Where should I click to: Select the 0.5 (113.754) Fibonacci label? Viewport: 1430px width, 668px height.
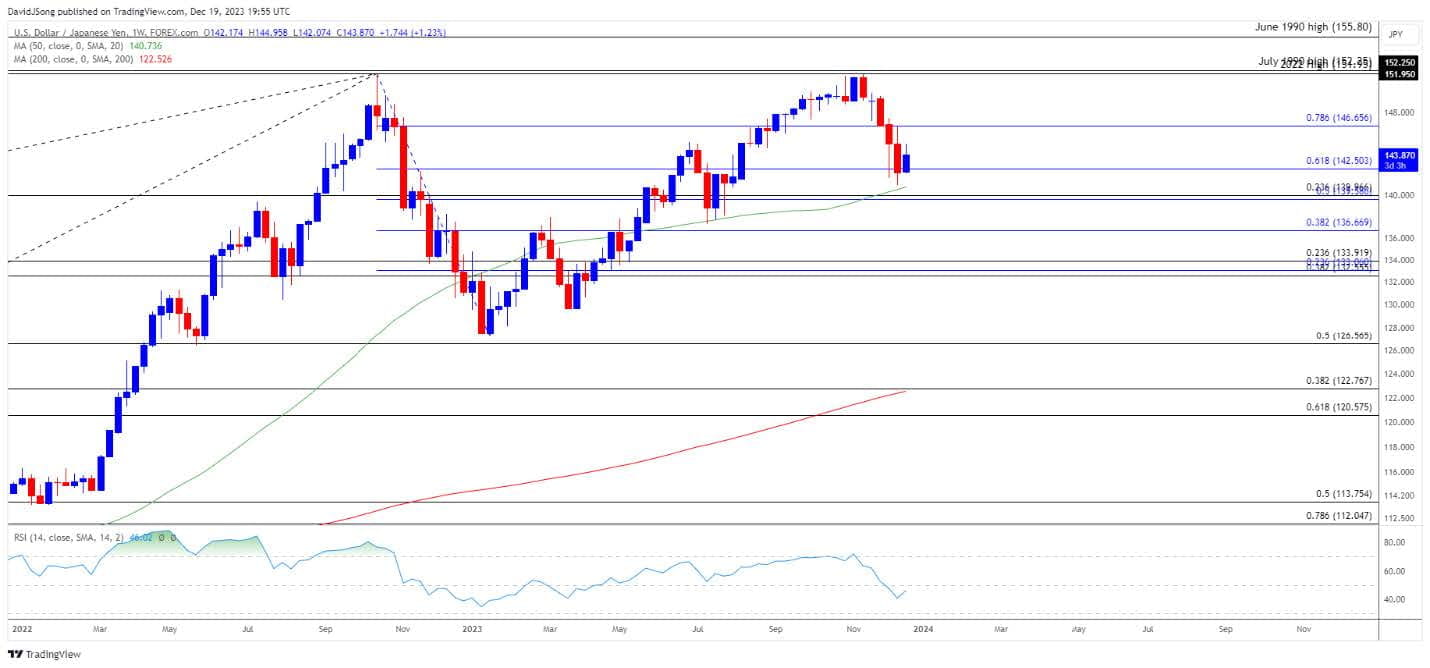1346,494
